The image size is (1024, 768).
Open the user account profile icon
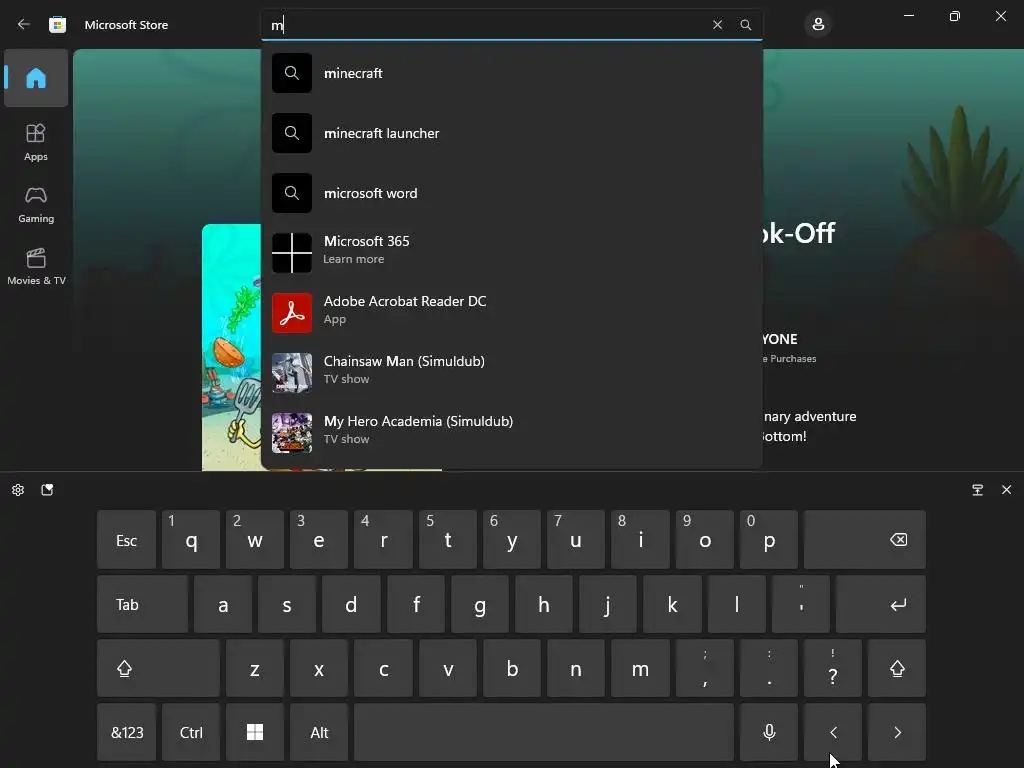[x=818, y=25]
